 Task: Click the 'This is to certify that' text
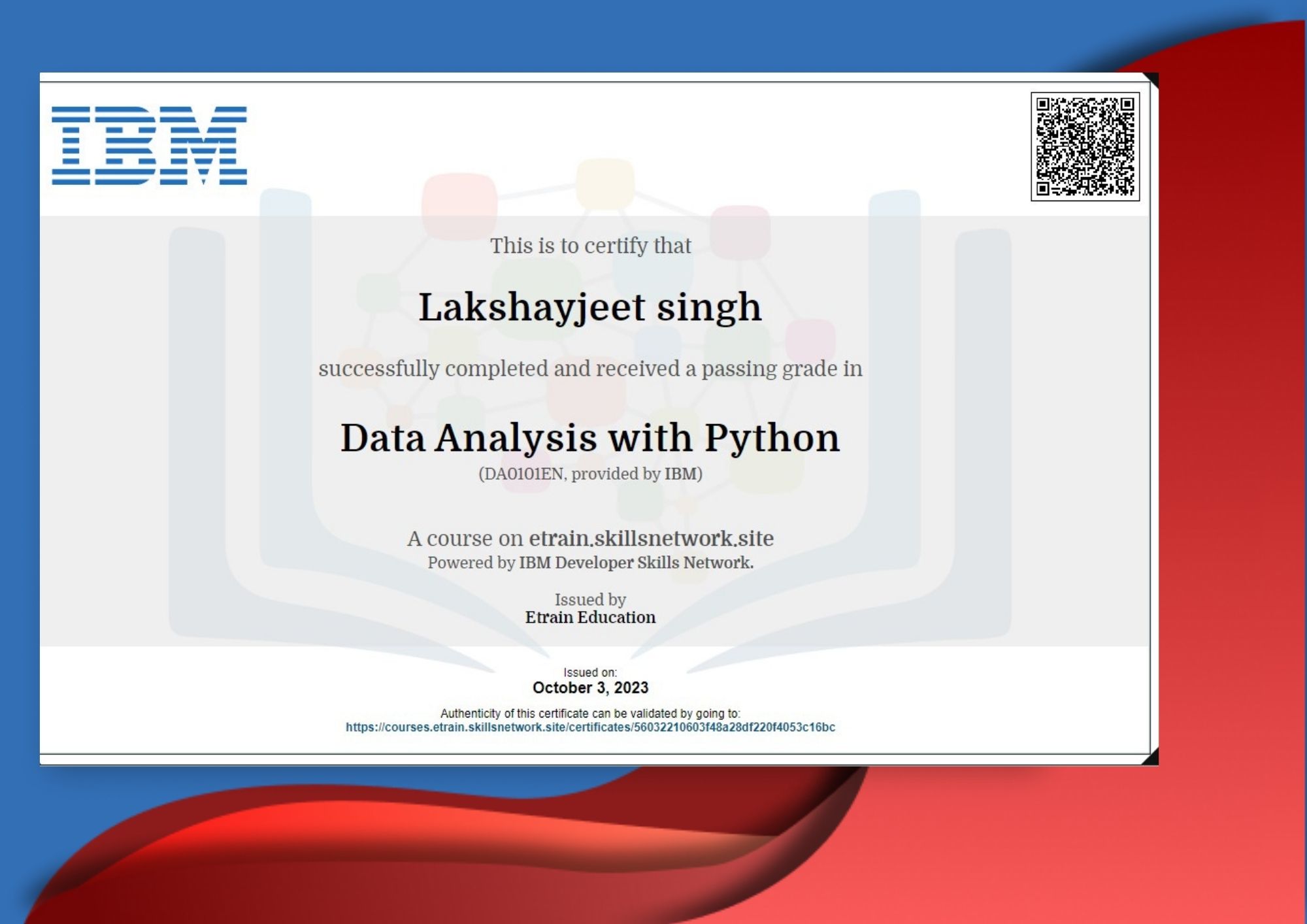[590, 246]
